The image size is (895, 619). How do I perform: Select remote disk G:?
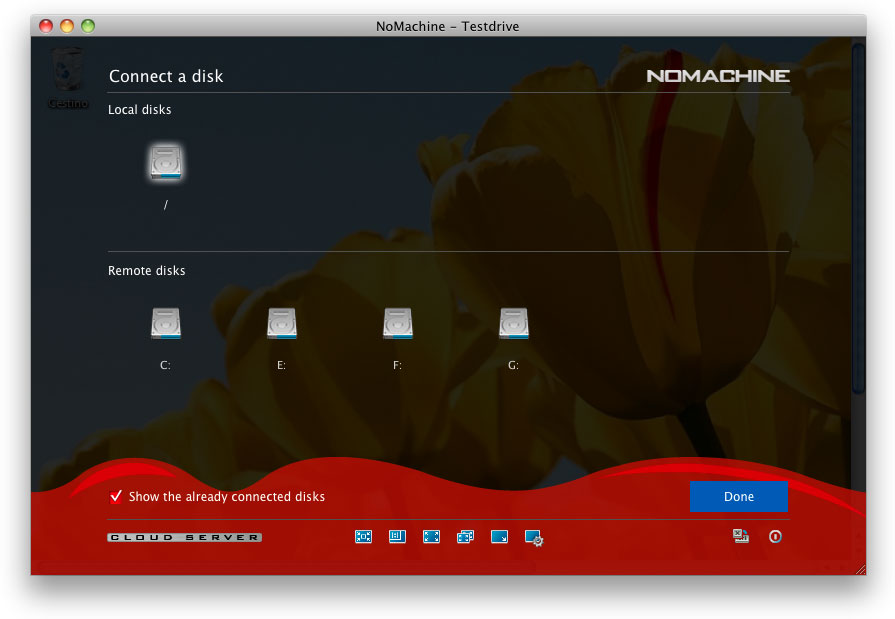[514, 324]
